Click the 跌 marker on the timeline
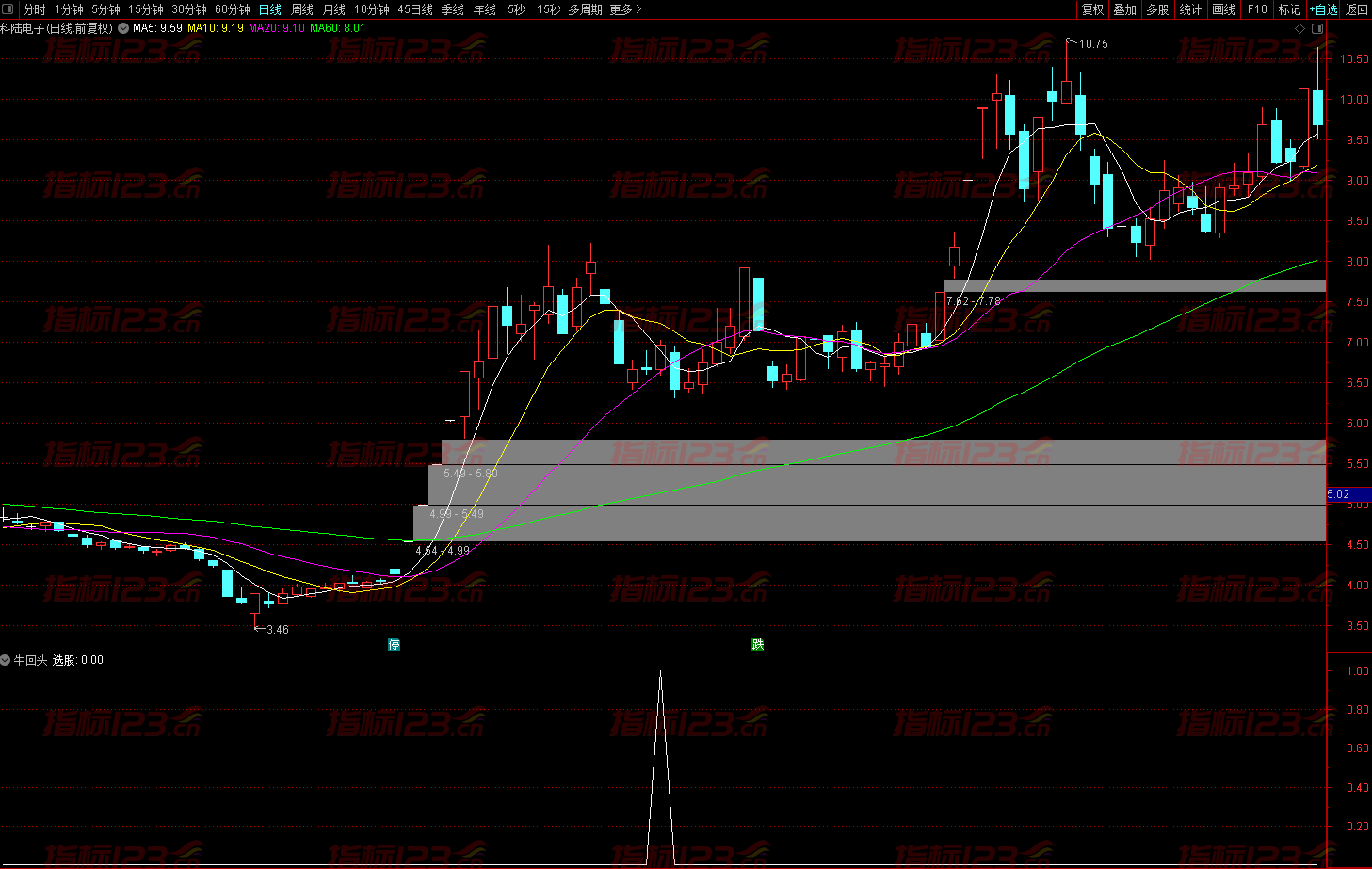The image size is (1372, 869). [758, 644]
